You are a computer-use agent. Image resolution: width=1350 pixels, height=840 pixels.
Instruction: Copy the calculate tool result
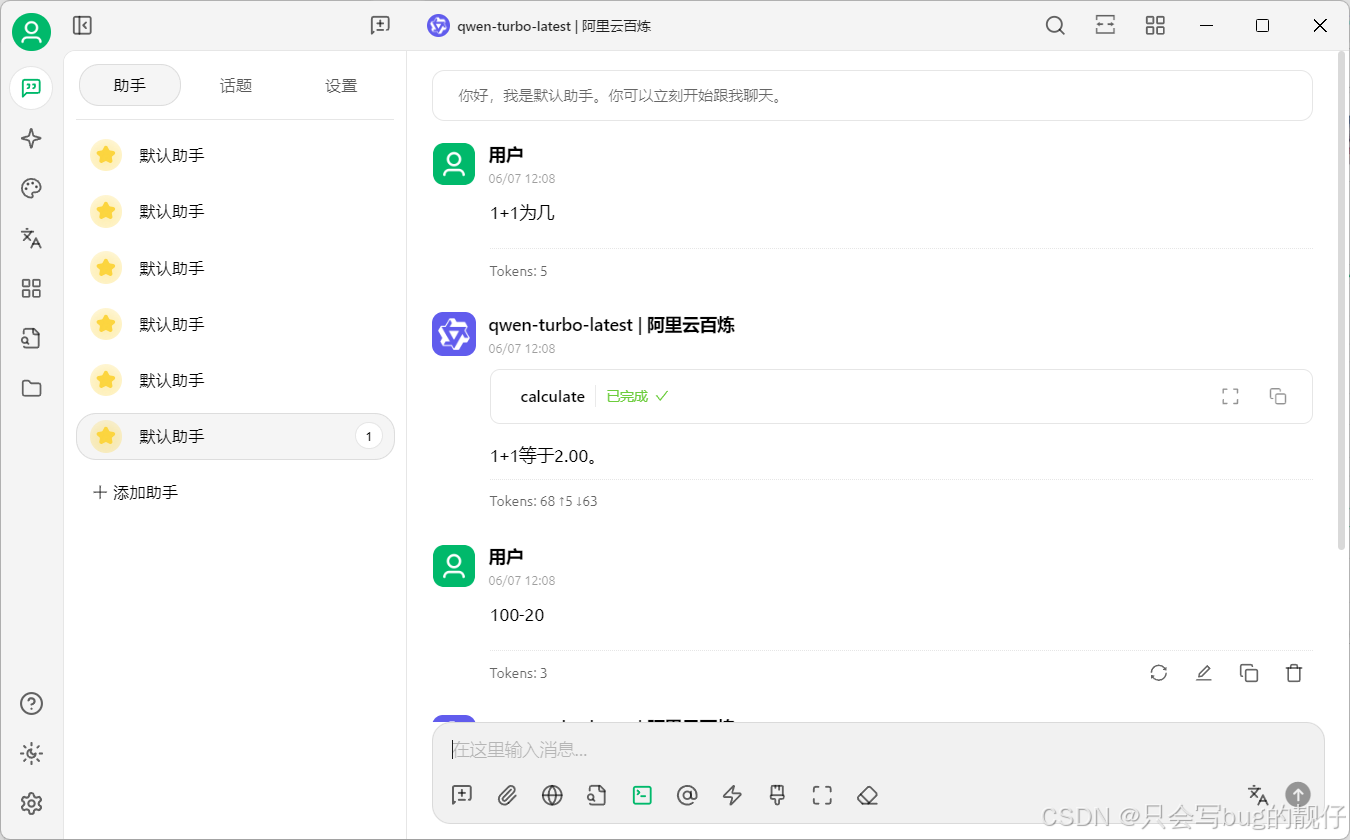1278,397
